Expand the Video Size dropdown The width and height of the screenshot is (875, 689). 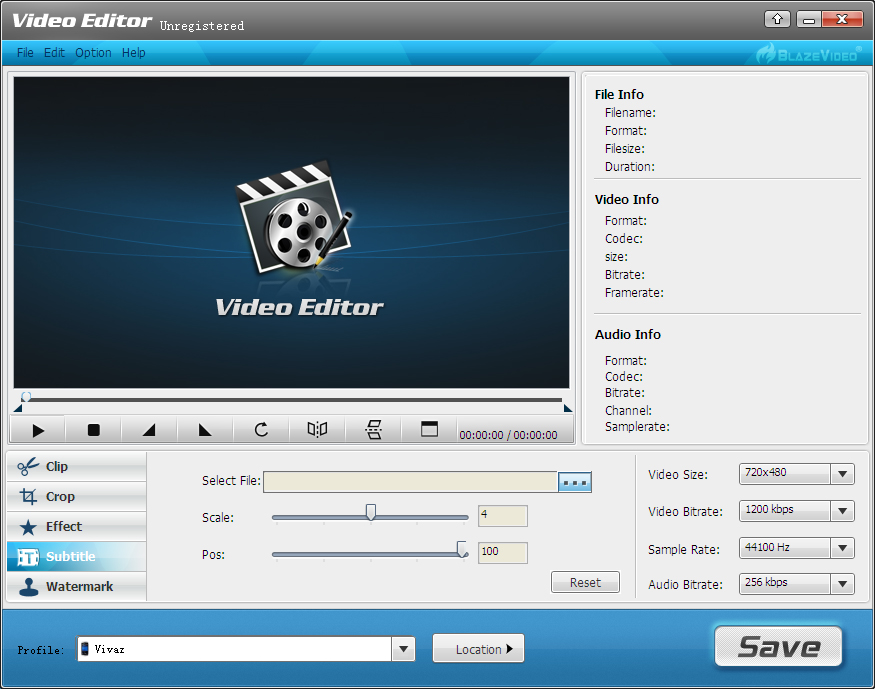842,474
